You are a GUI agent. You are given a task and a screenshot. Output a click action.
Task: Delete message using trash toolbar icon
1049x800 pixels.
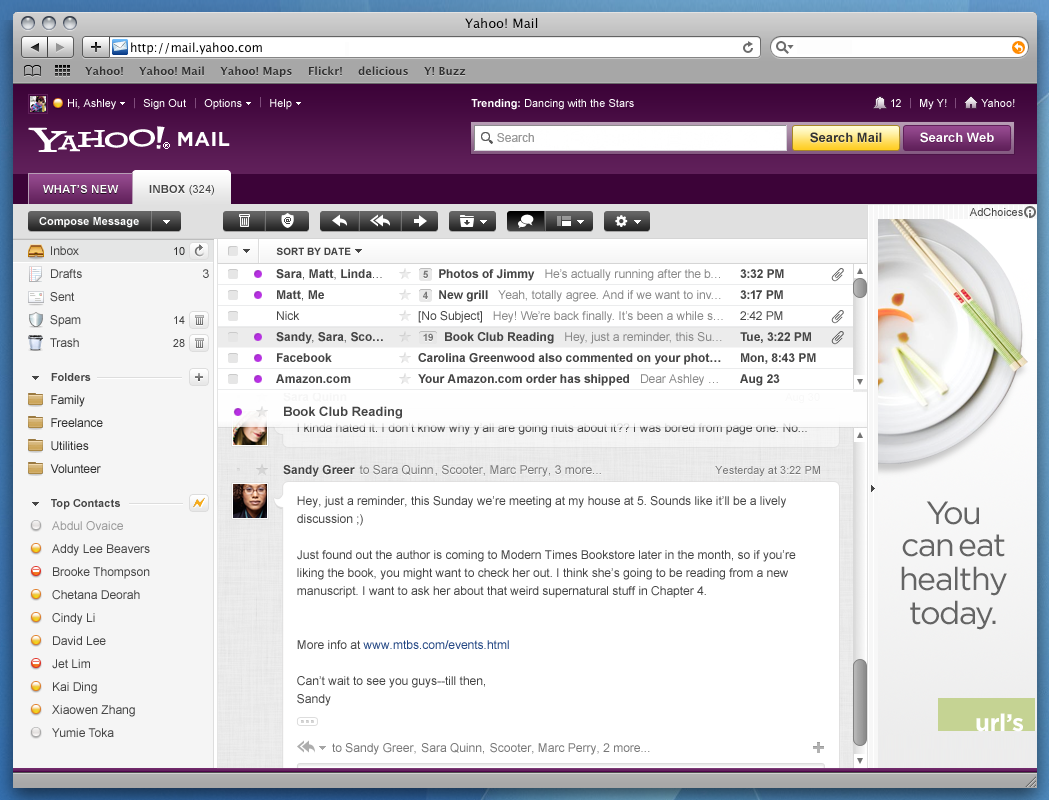(x=244, y=221)
